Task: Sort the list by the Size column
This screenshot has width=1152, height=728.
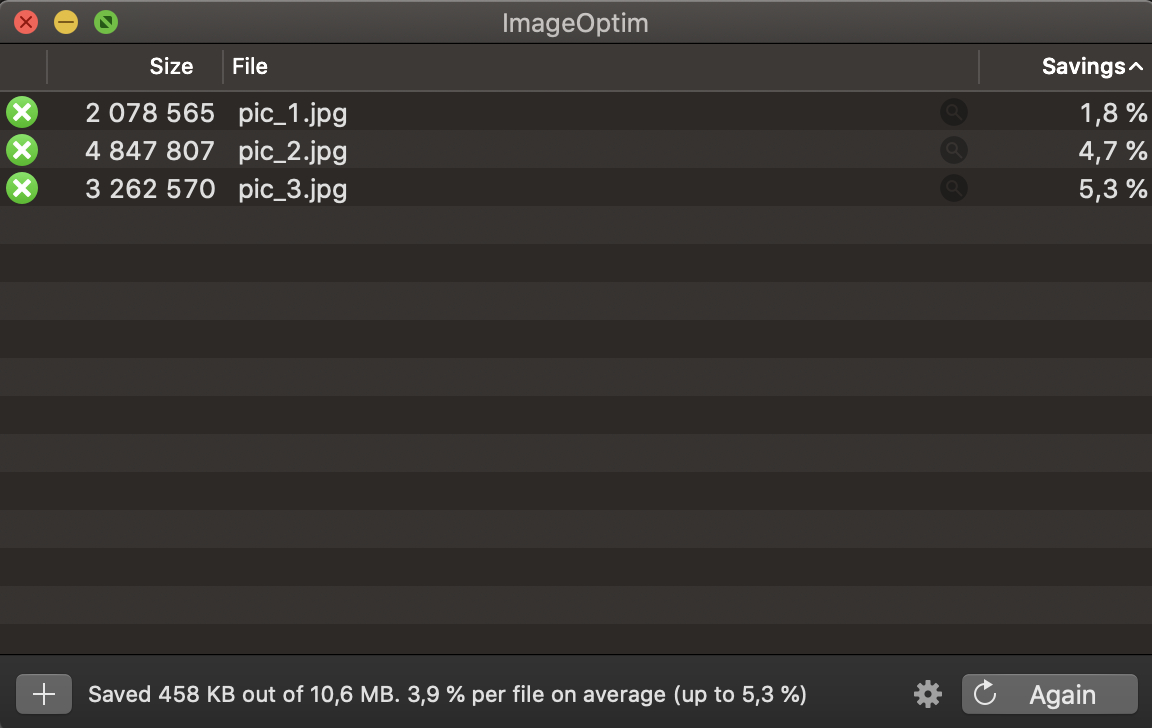Action: click(171, 67)
